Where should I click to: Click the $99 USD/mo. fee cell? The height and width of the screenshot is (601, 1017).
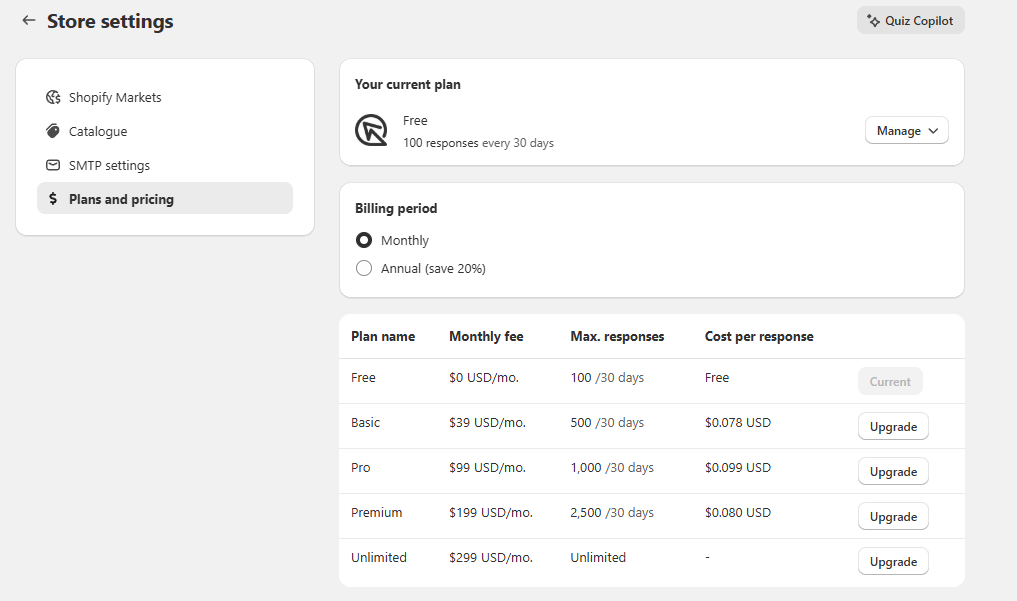[x=487, y=467]
